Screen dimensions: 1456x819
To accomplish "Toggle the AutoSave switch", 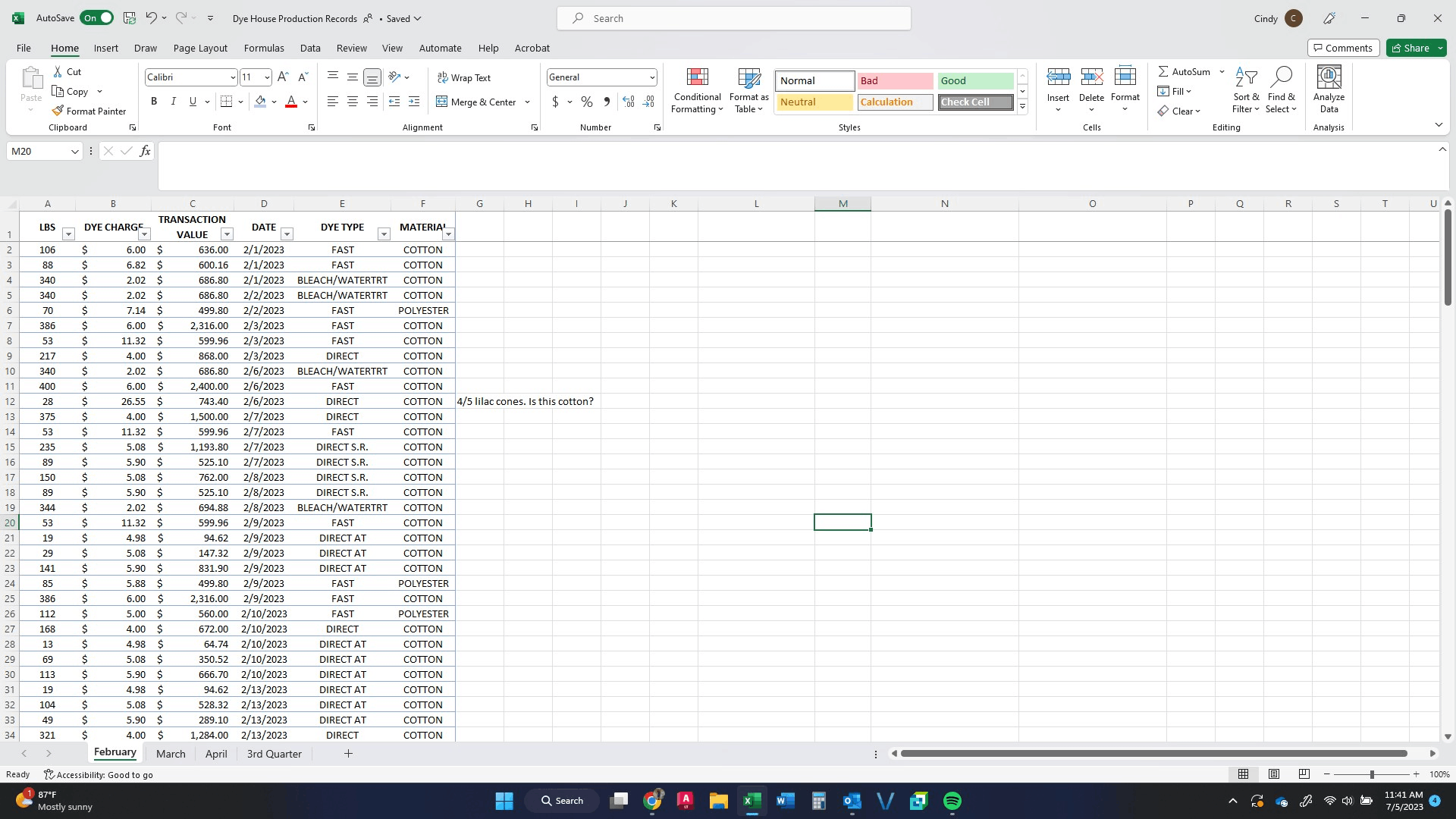I will tap(97, 18).
